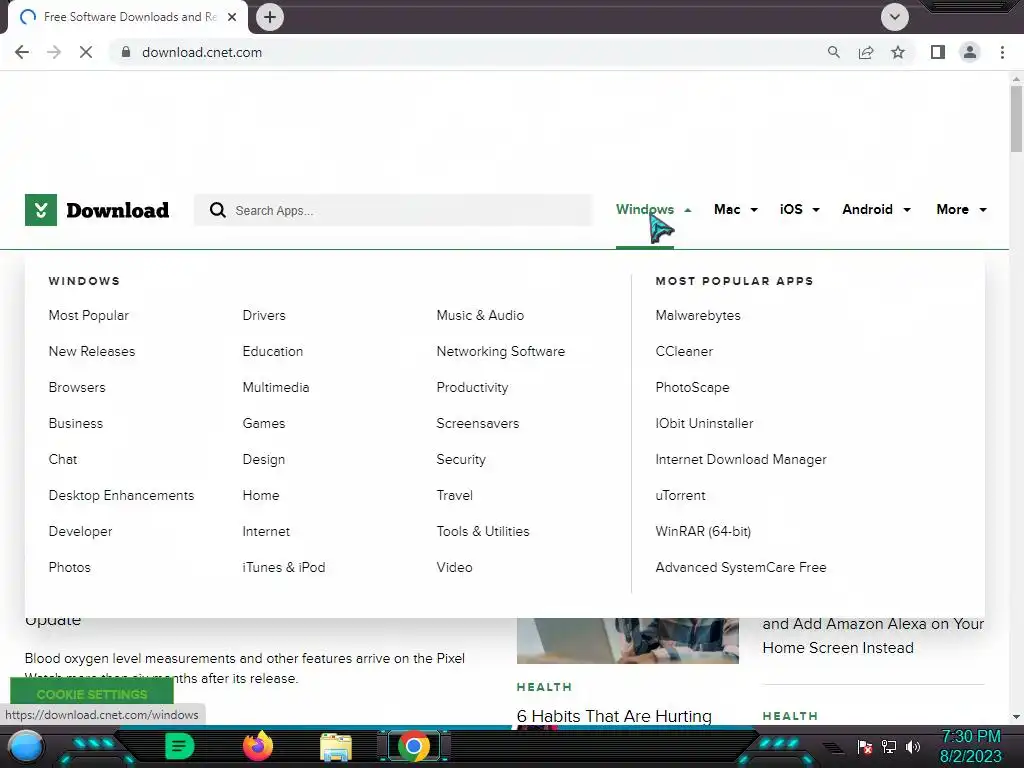Open a new tab with plus button
Screen dimensions: 1024x768
coord(270,17)
